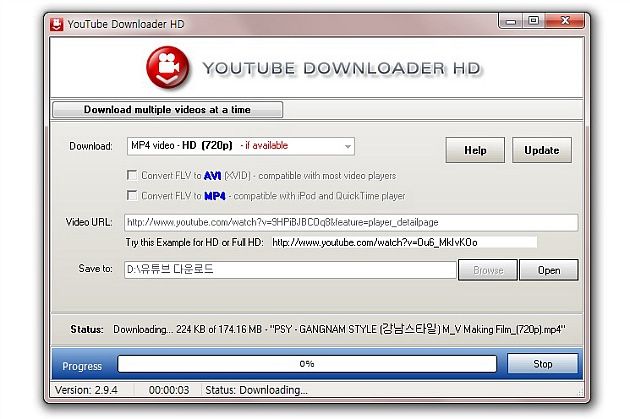This screenshot has width=630, height=419.
Task: Click the YouTube Downloader HD title bar icon
Action: [57, 24]
